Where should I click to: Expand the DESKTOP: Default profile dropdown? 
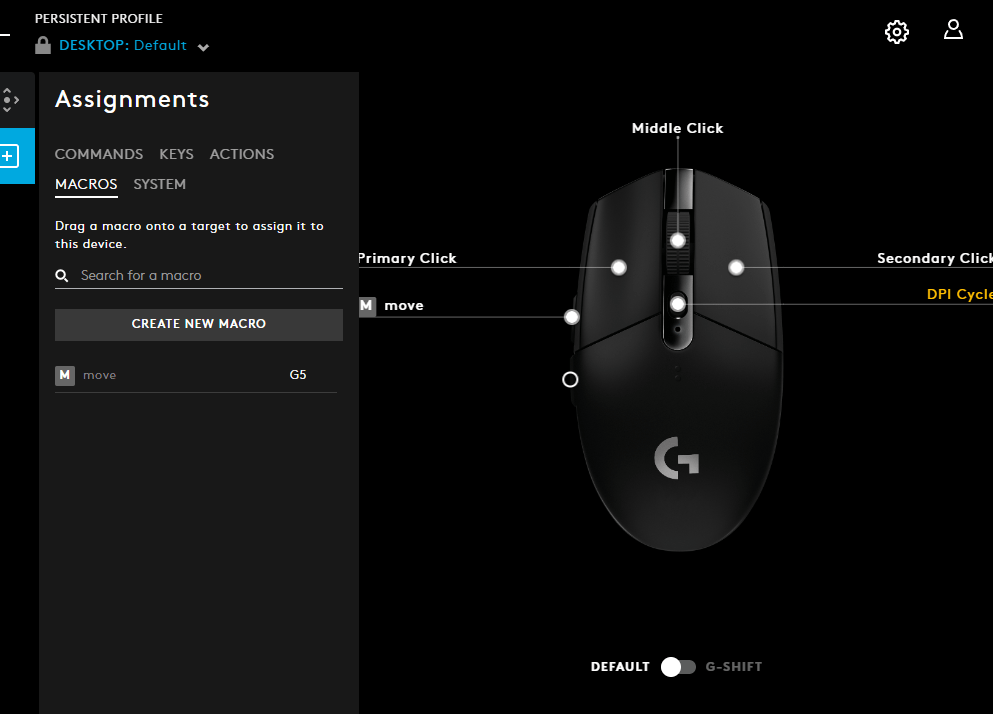(203, 47)
